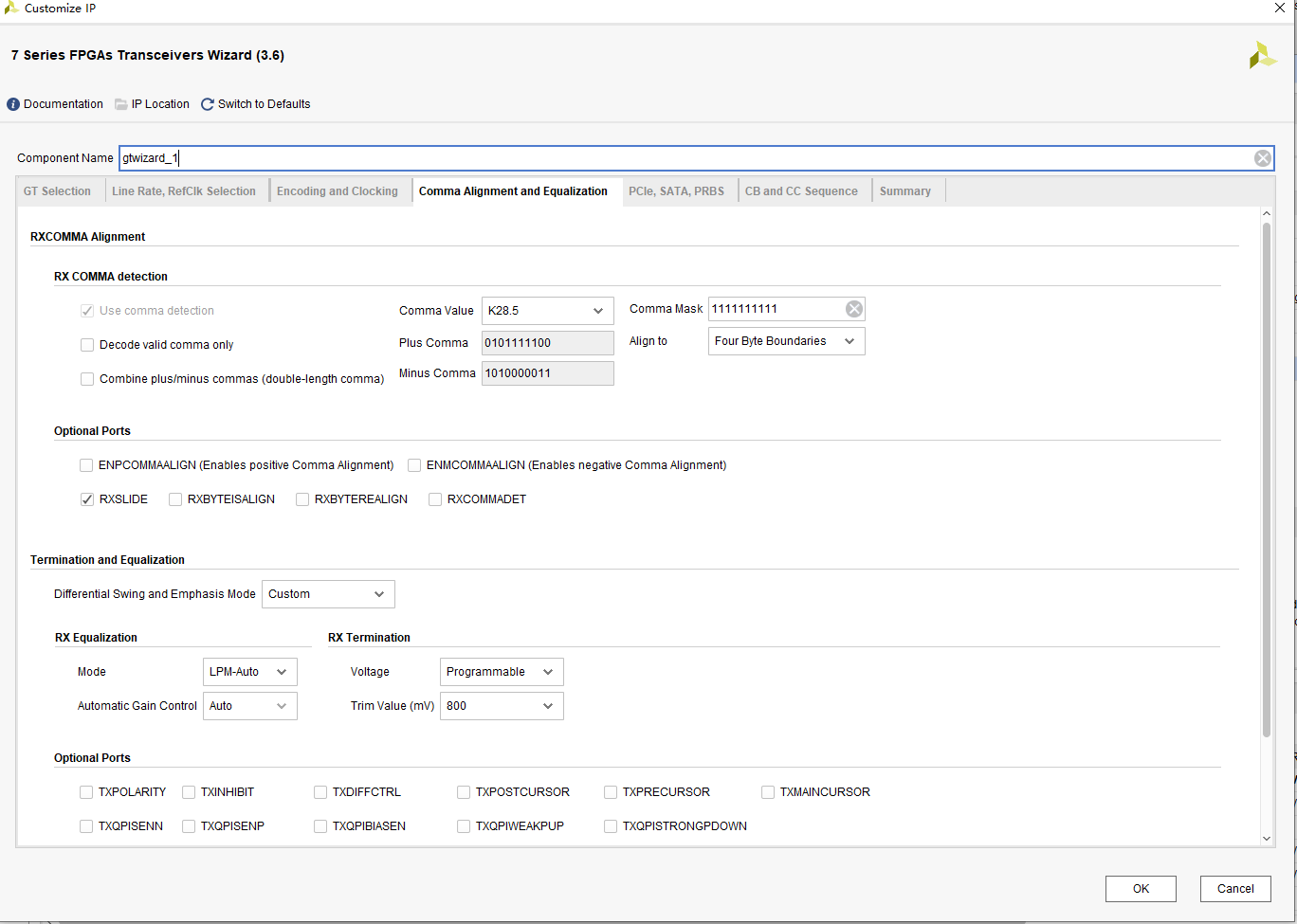Uncheck the RXSLIDE port
This screenshot has width=1297, height=924.
(x=87, y=499)
